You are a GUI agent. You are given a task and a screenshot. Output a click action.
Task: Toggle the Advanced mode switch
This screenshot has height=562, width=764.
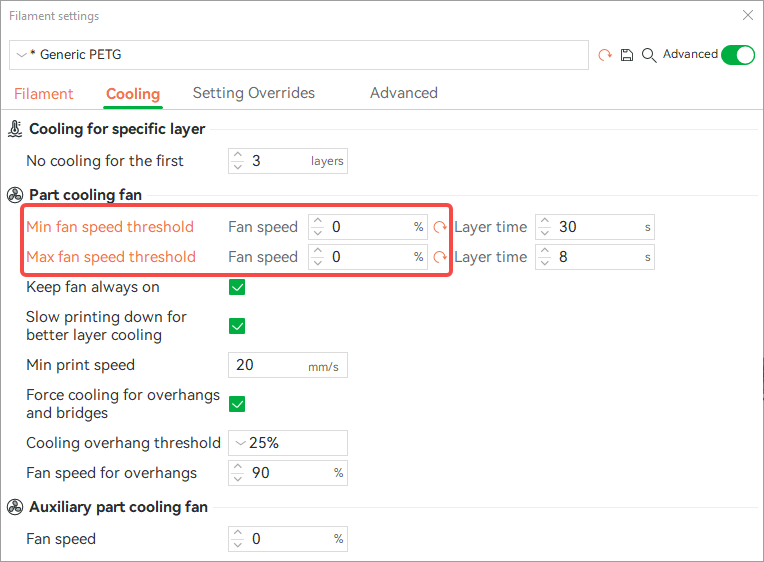click(738, 55)
